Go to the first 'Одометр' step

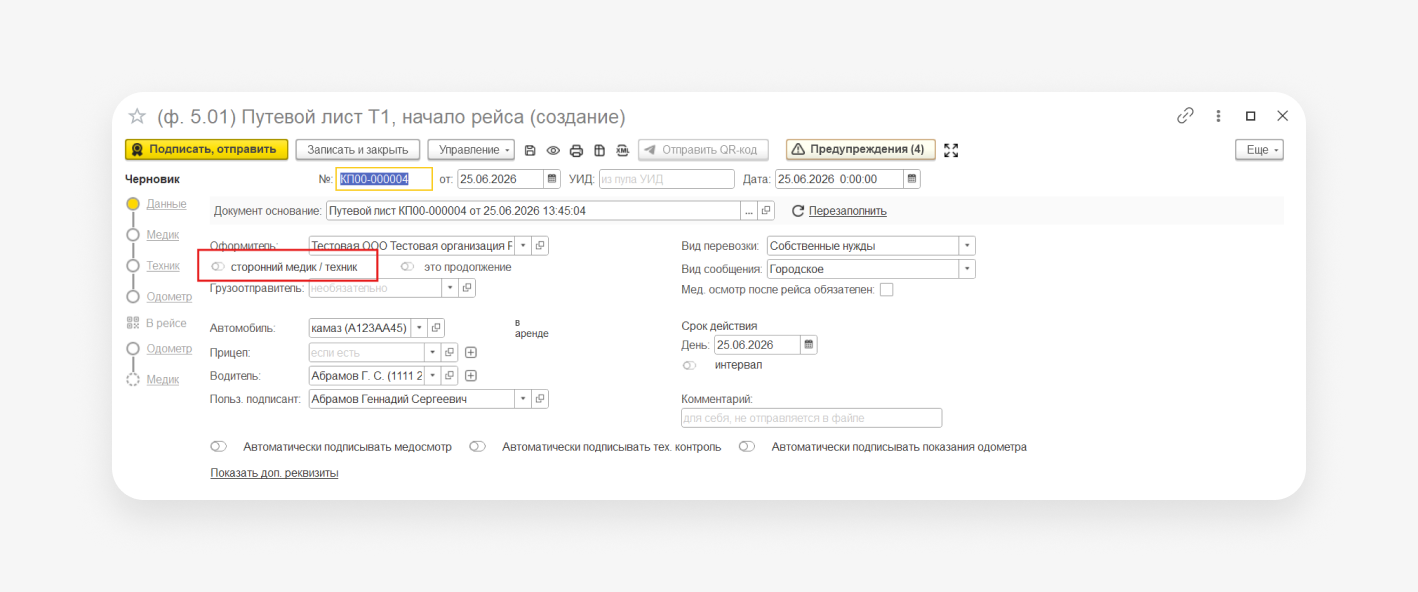[x=169, y=297]
